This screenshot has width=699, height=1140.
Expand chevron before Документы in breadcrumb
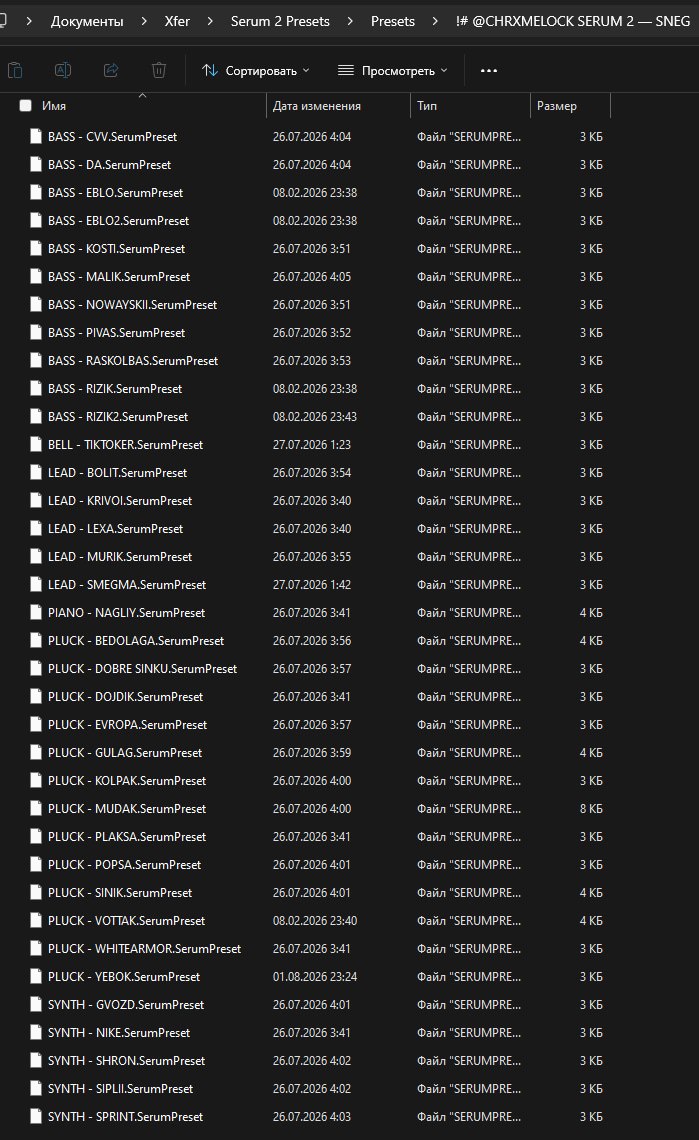(x=29, y=21)
